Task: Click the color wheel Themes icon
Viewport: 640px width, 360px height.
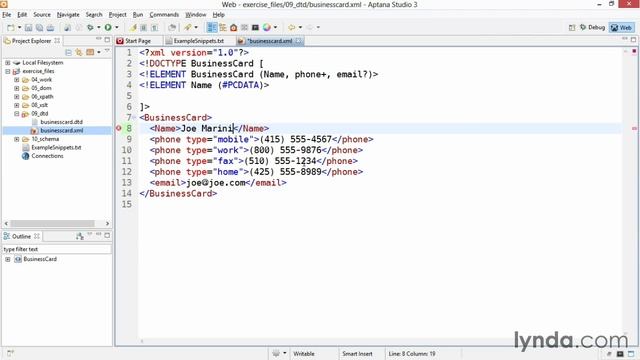Action: tap(267, 27)
